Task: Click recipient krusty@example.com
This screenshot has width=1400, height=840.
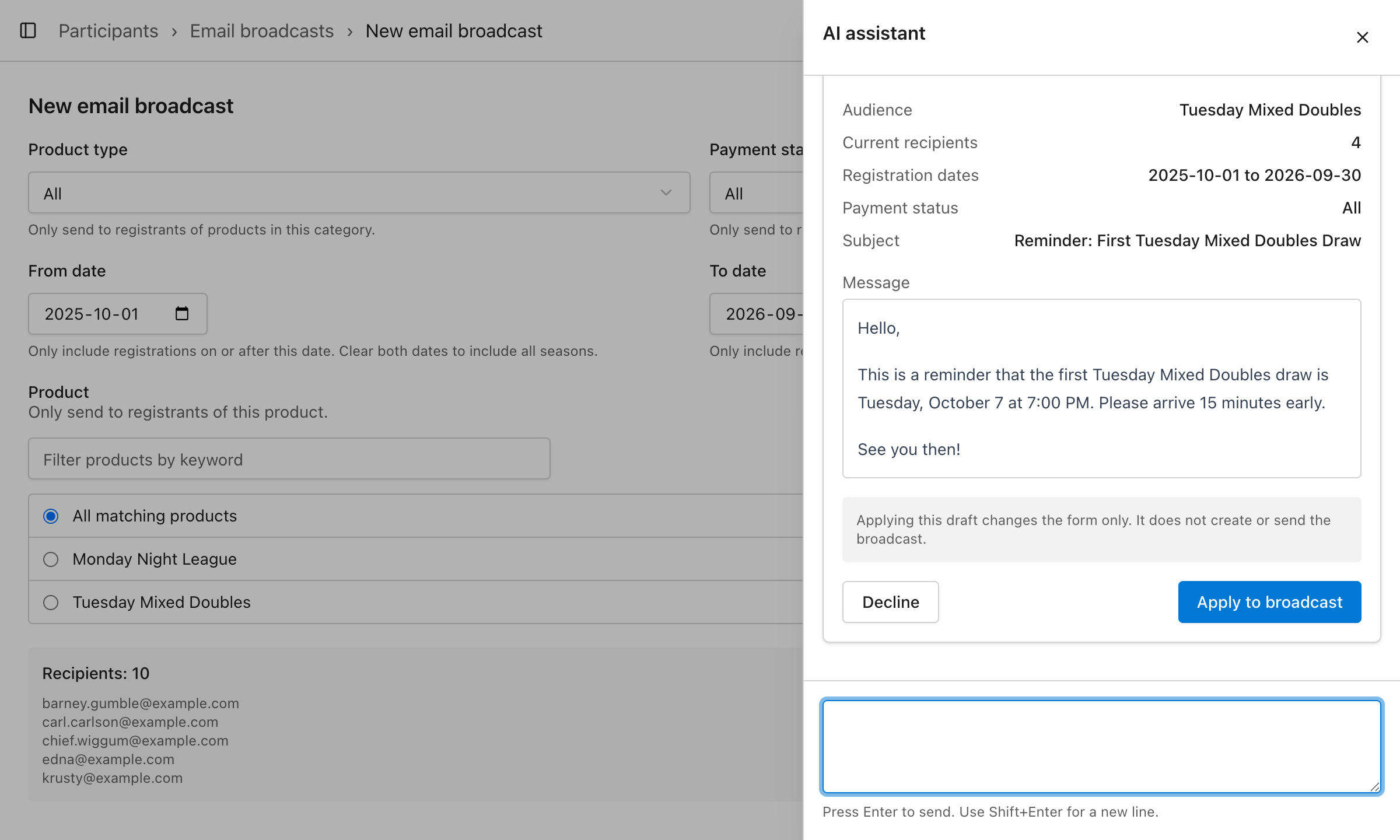Action: [x=112, y=778]
